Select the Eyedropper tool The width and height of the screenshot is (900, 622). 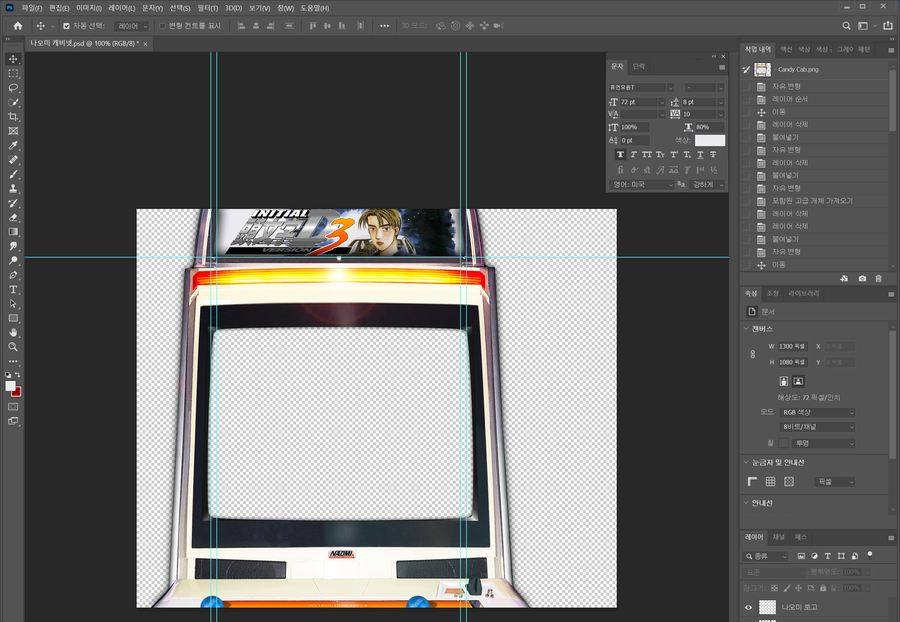click(x=13, y=145)
